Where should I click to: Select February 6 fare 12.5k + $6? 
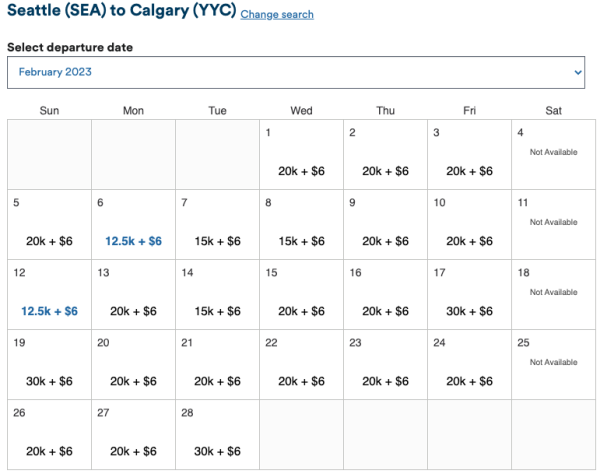tap(133, 241)
